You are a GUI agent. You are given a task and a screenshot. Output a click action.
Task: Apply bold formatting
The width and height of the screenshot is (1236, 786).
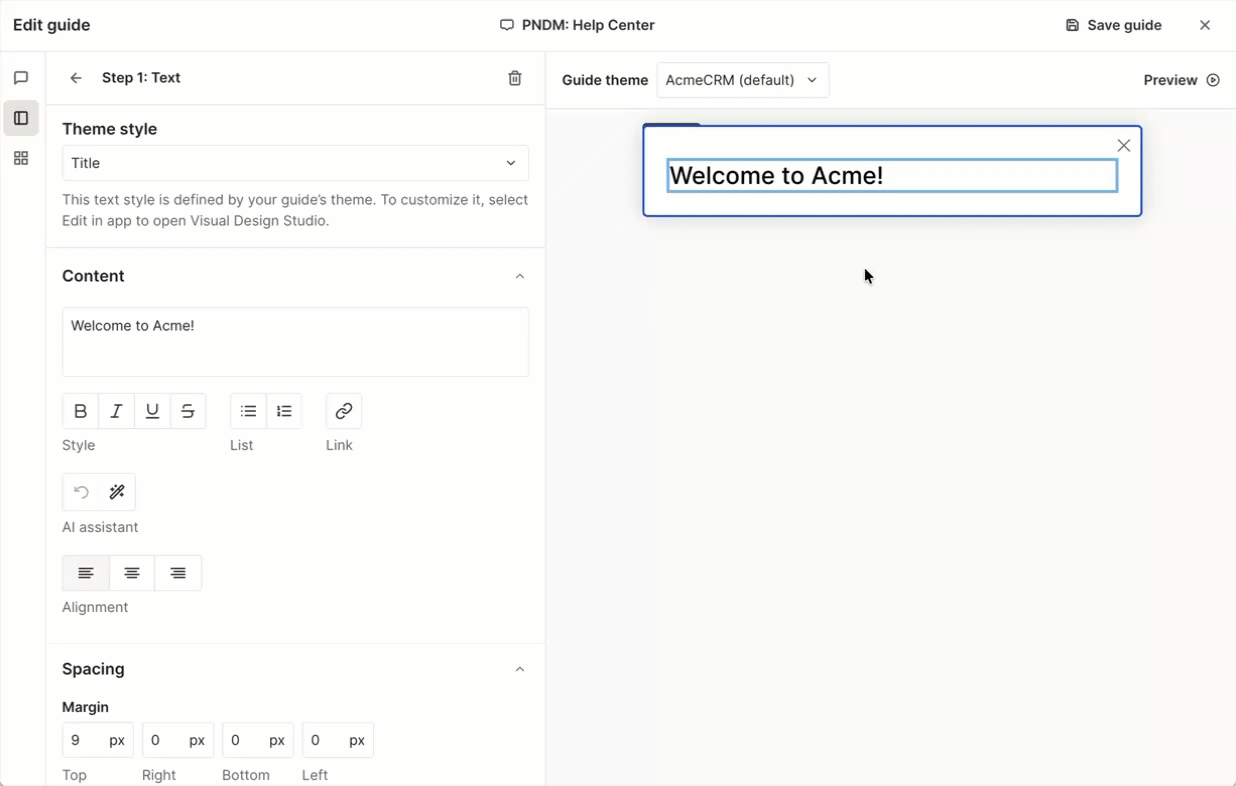pyautogui.click(x=80, y=411)
